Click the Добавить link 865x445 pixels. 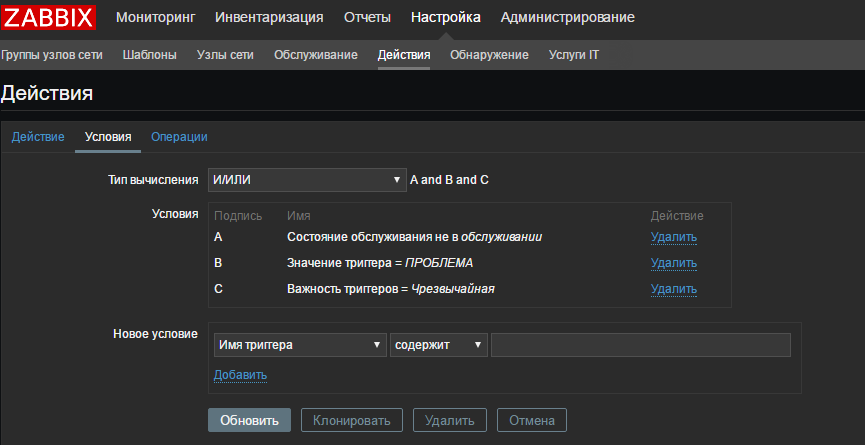tap(240, 375)
